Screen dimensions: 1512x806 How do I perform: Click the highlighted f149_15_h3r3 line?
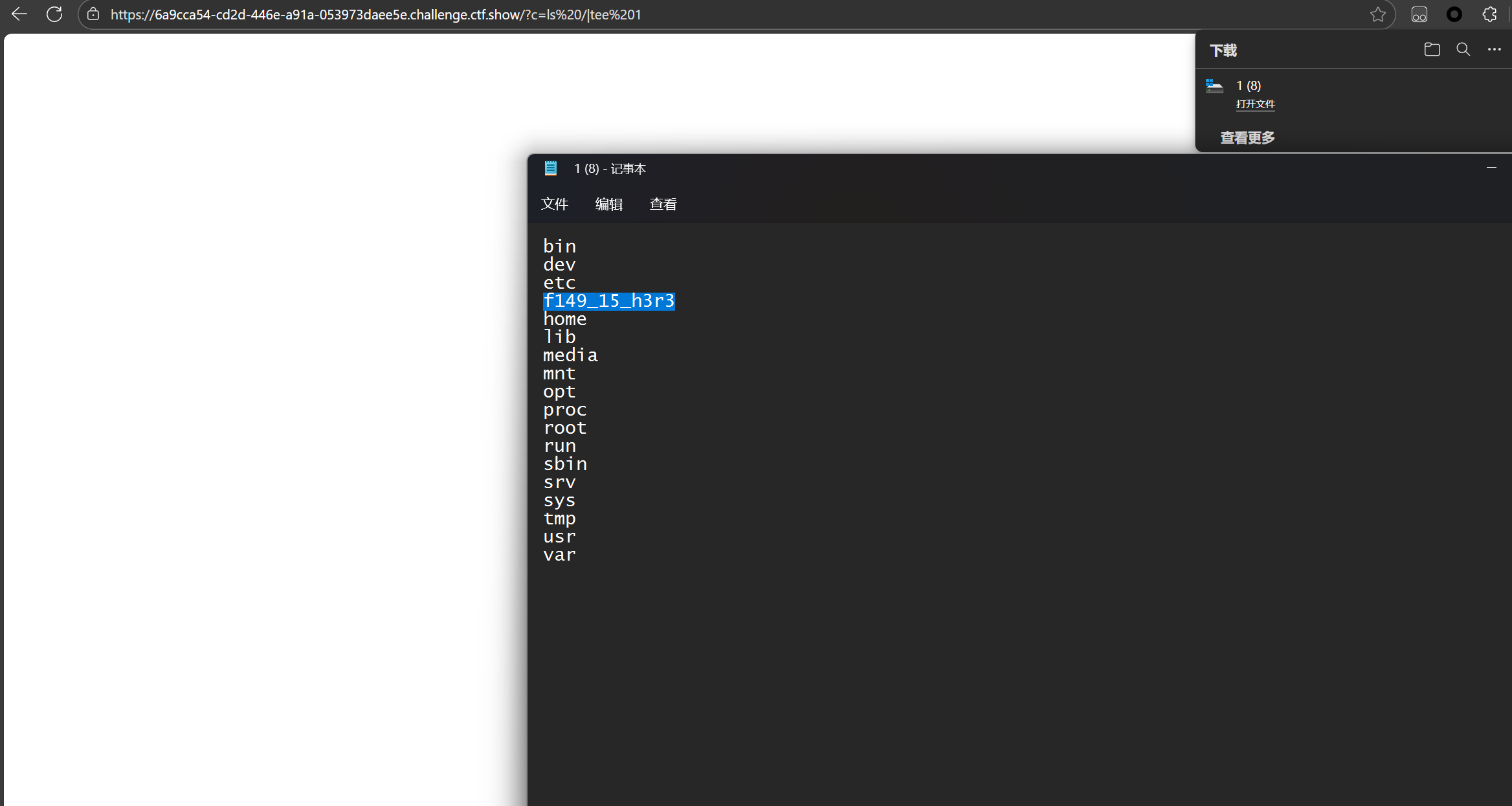point(608,301)
